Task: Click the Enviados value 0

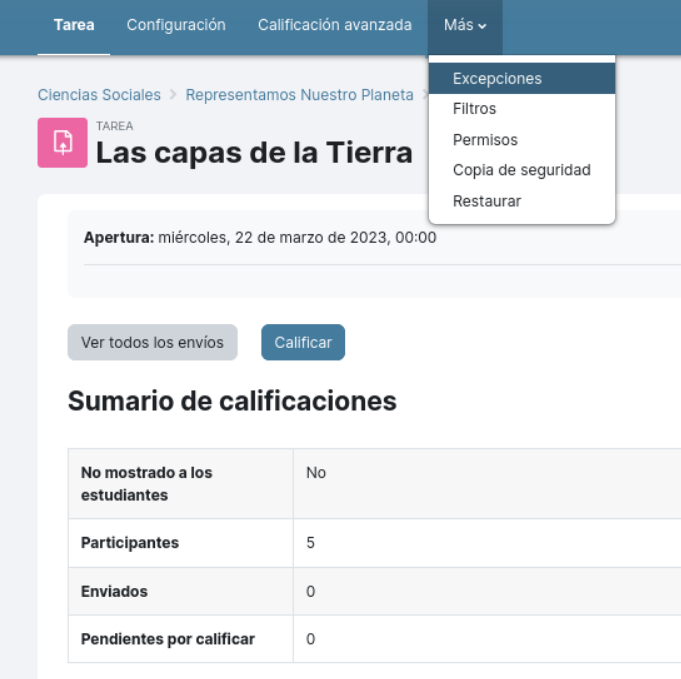Action: [x=310, y=591]
